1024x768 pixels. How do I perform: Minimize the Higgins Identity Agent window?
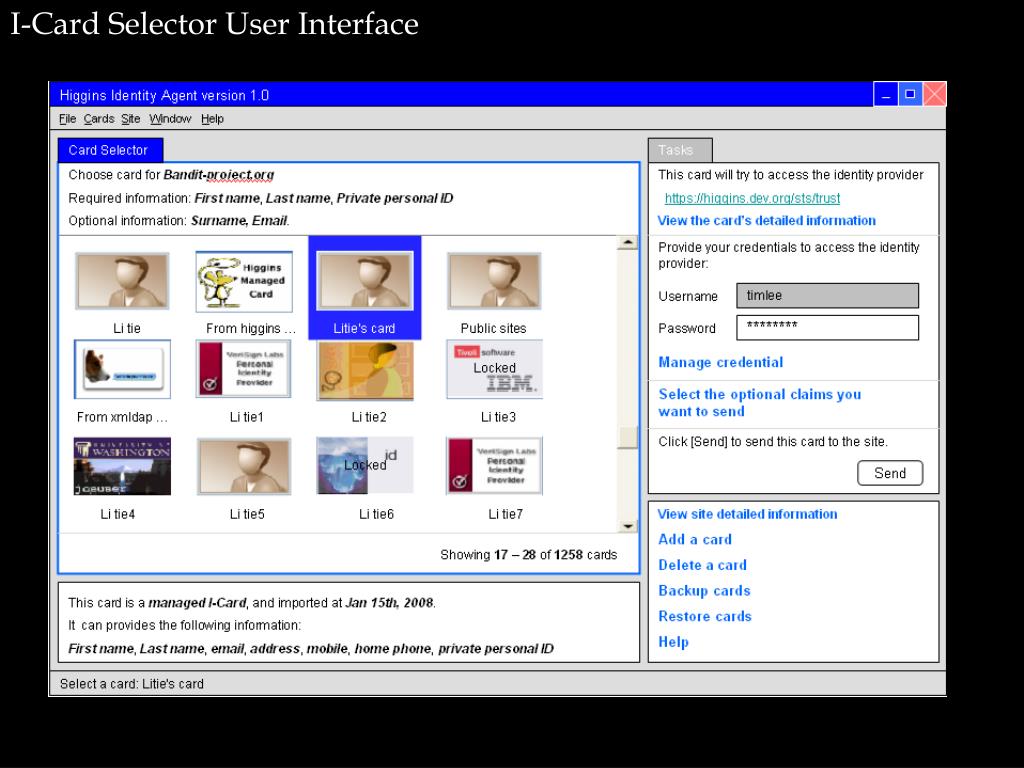(x=886, y=95)
